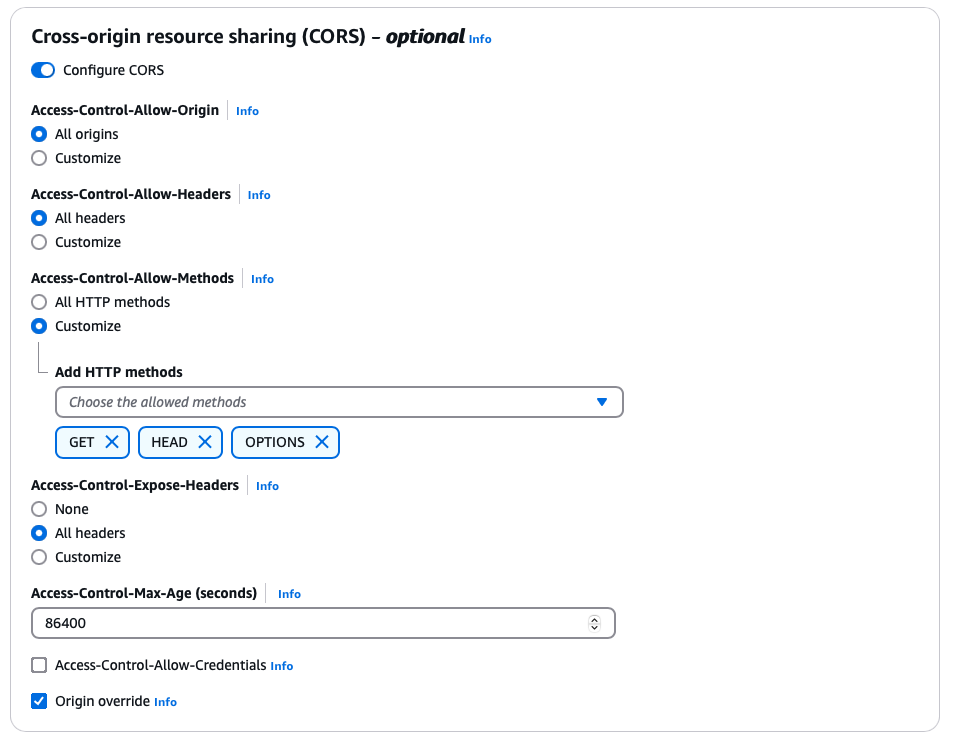
Task: Select Customize under Access-Control-Allow-Origin
Action: pos(39,158)
